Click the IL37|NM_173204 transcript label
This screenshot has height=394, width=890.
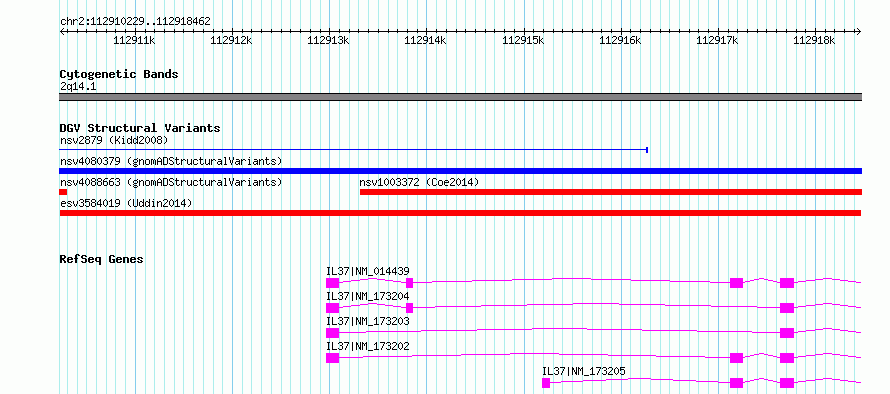pos(368,296)
